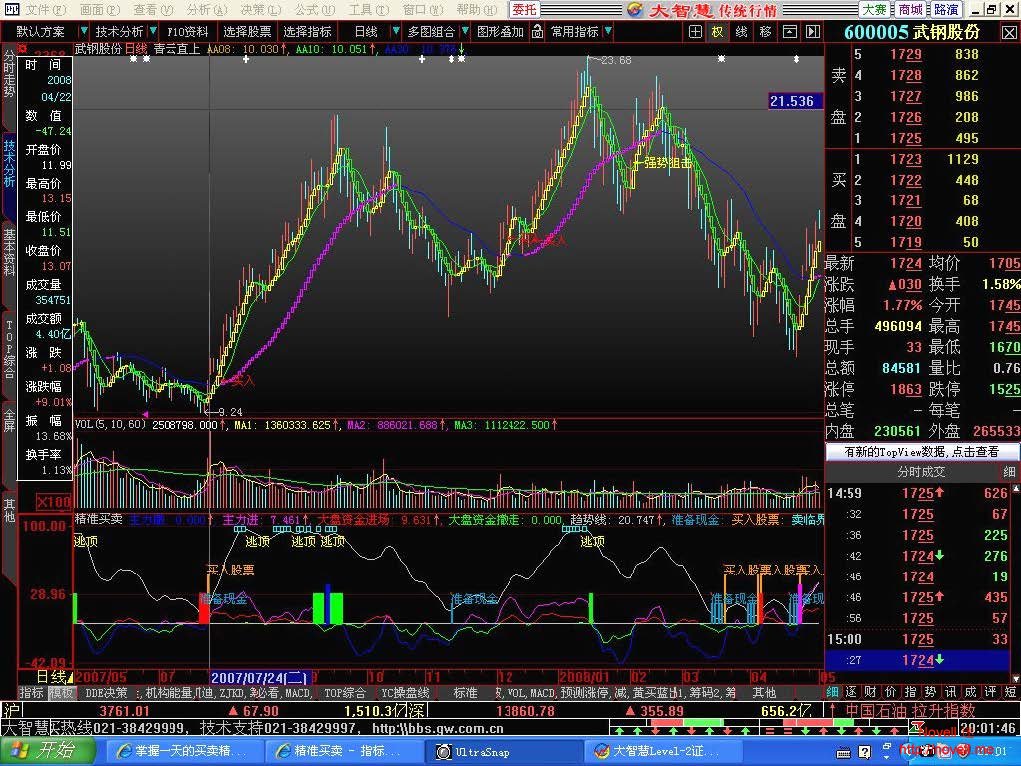Screen dimensions: 1021x766
Task: Select the 价 tab at the bottom right
Action: [x=890, y=692]
